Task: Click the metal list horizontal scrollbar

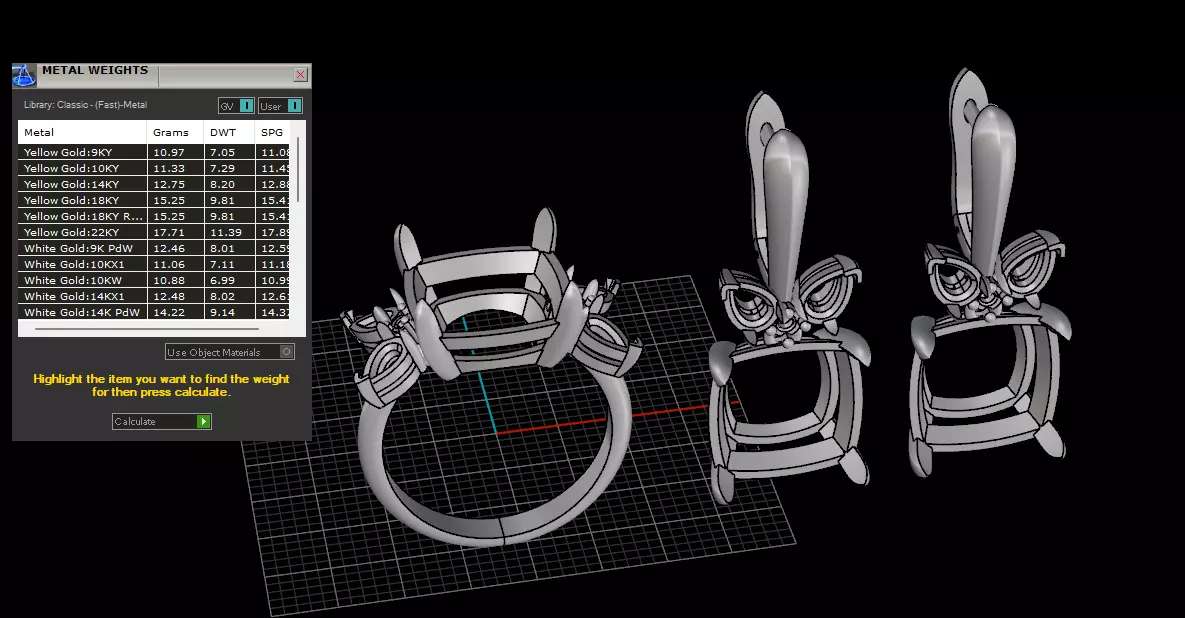Action: [x=147, y=329]
